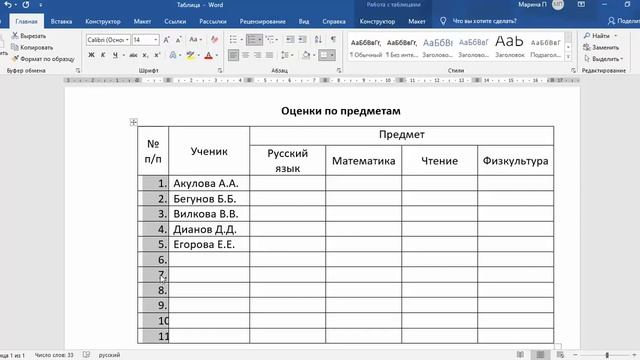Switch to the Рассылки tab
This screenshot has width=640, height=360.
pyautogui.click(x=213, y=21)
